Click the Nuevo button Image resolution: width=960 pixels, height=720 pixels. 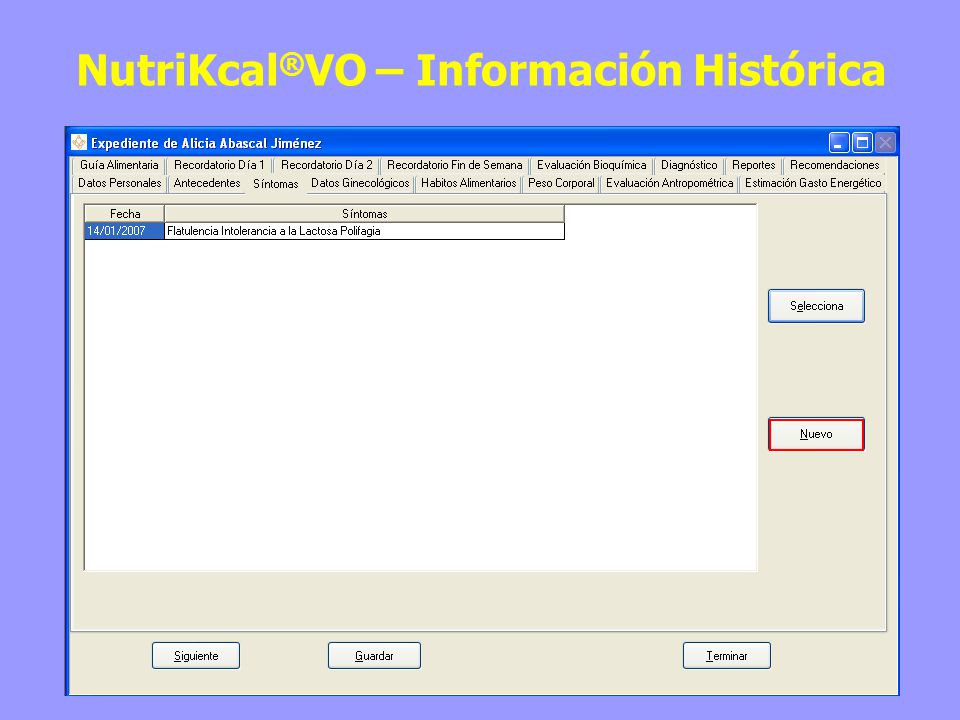point(816,434)
